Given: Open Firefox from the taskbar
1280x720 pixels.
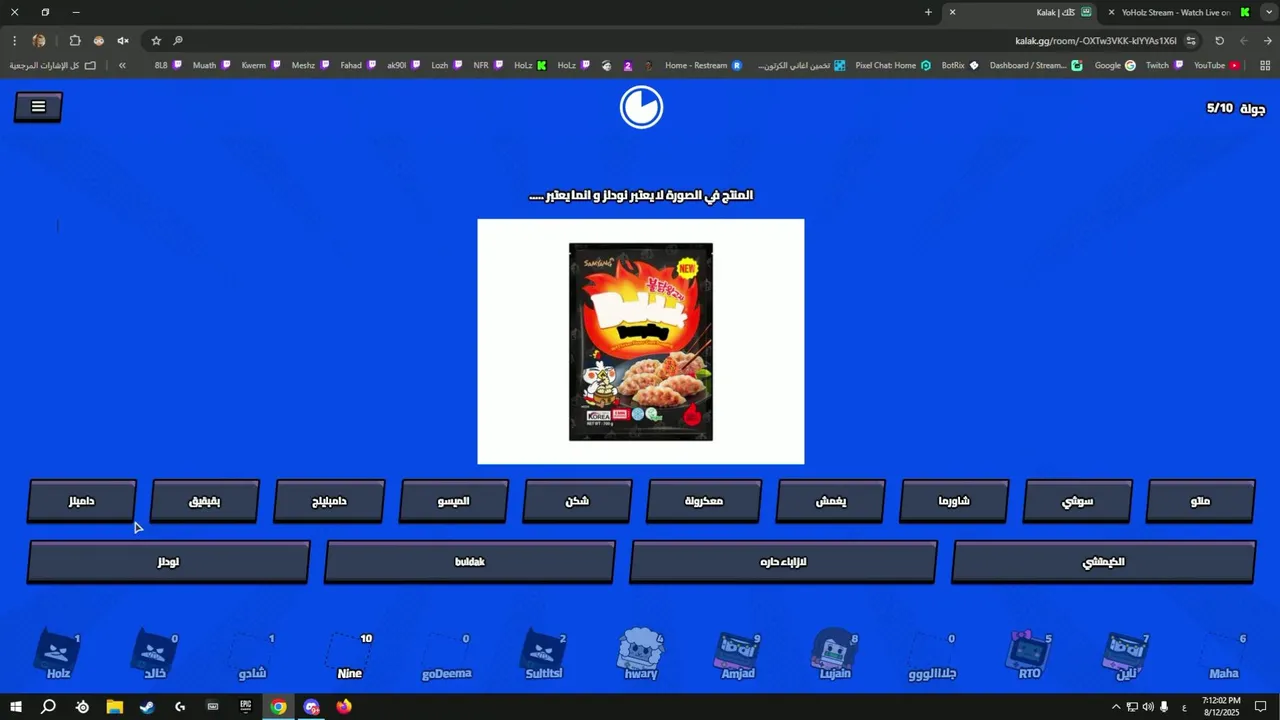Looking at the screenshot, I should pyautogui.click(x=344, y=707).
